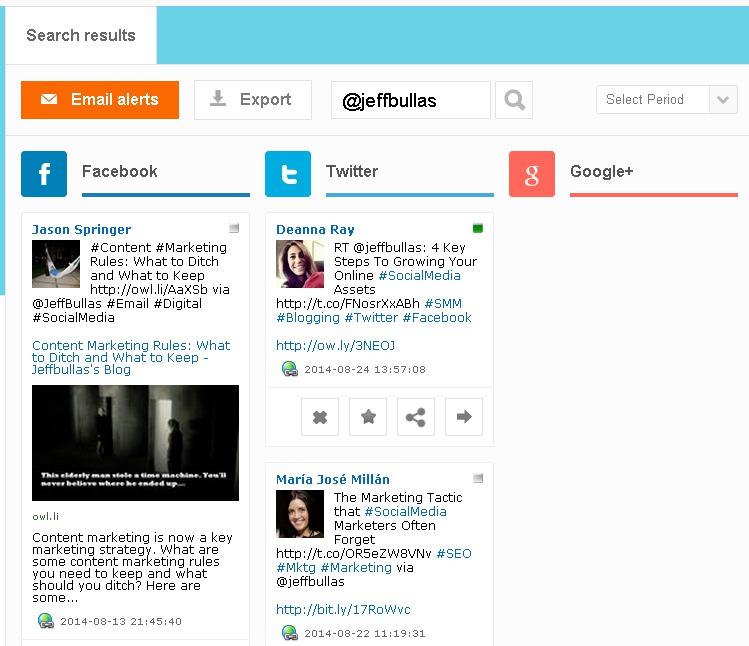
Task: Open Jason Springer profile link
Action: 81,229
